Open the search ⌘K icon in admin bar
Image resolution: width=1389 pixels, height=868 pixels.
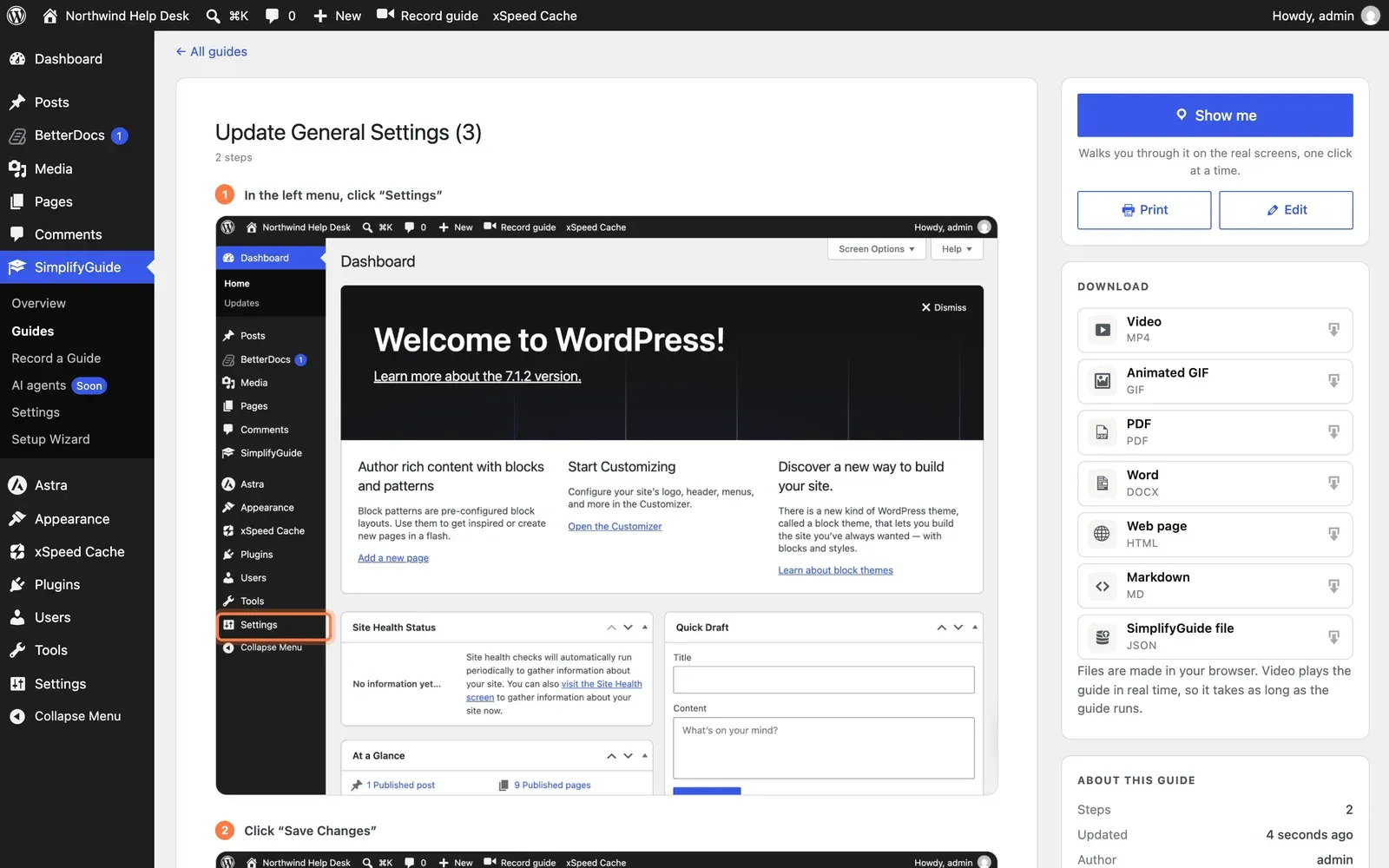click(213, 16)
